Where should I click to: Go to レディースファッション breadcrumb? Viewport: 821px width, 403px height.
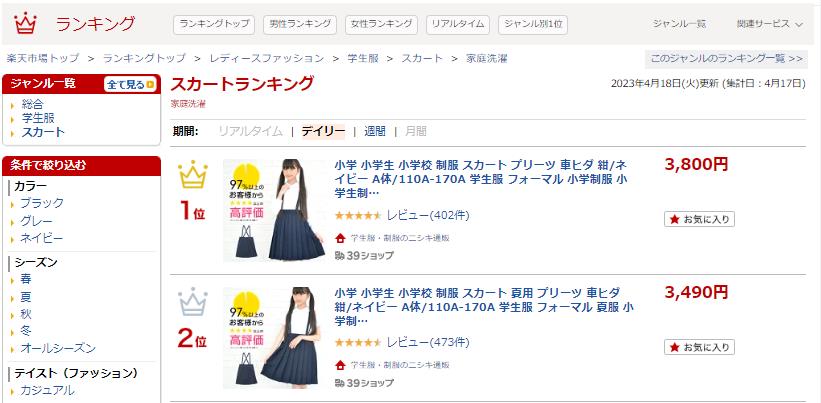click(267, 58)
